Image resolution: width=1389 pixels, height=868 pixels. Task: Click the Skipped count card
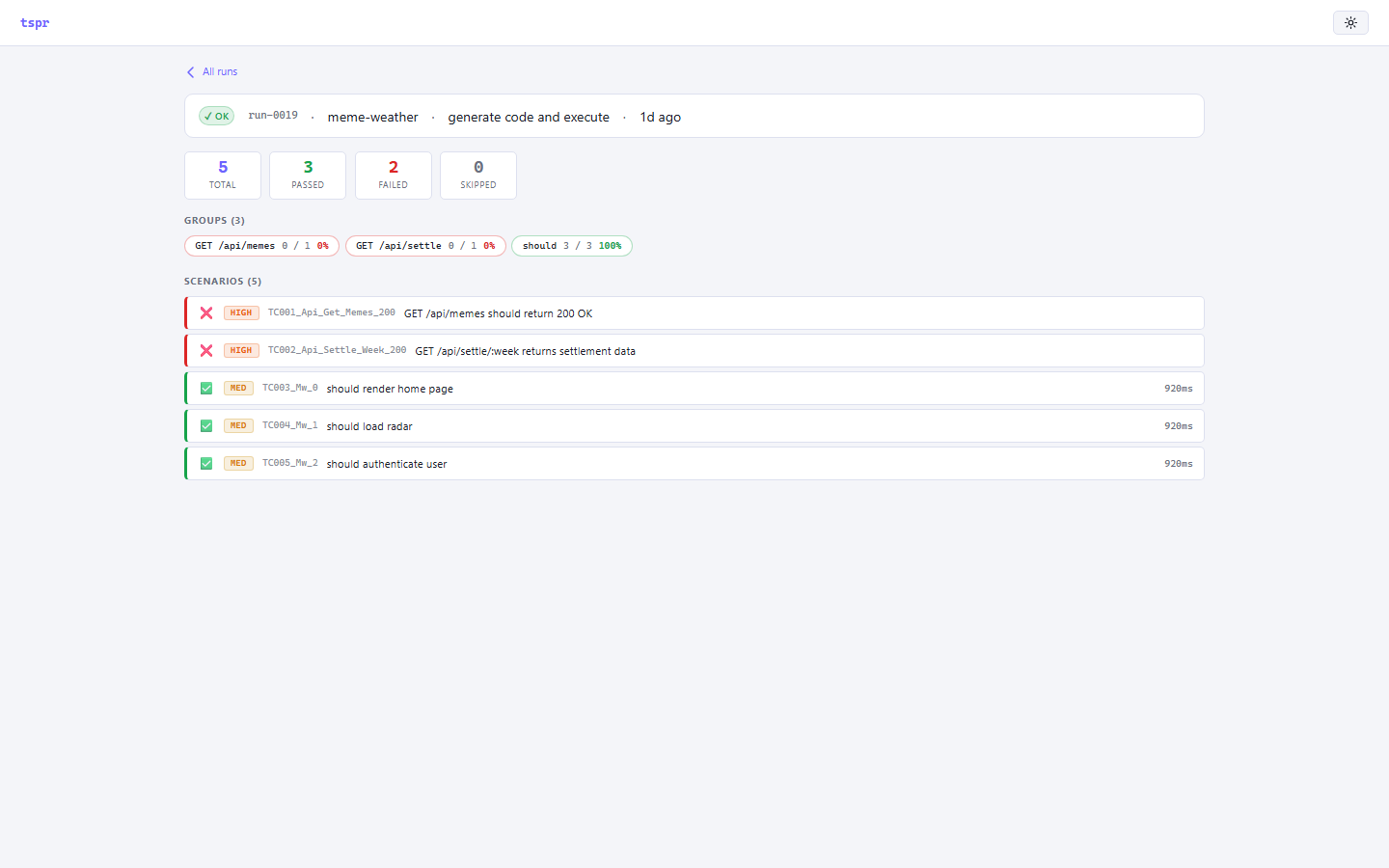pos(478,176)
